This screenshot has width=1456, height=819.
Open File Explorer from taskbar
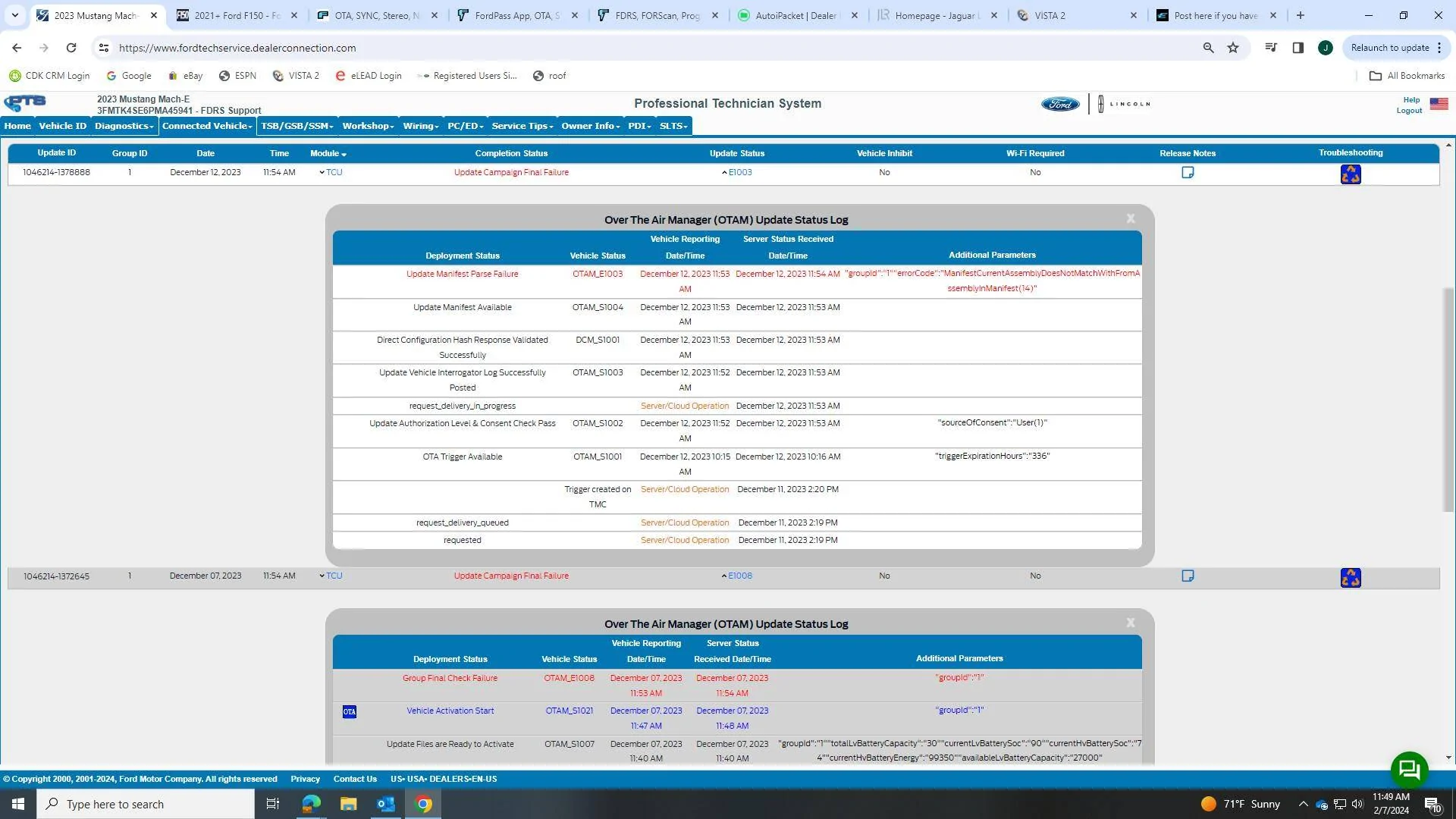pos(348,804)
